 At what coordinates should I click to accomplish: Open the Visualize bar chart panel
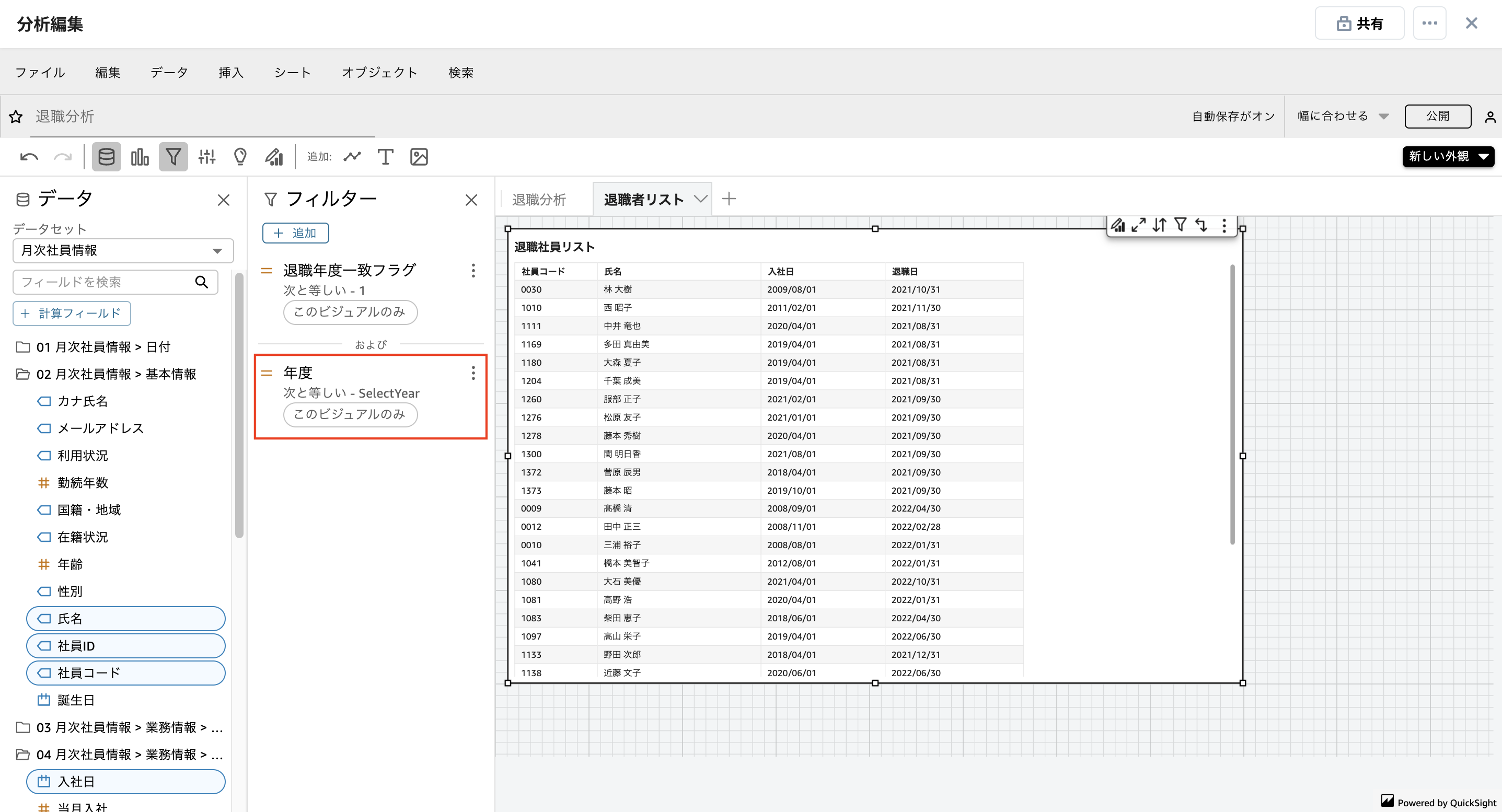[140, 157]
